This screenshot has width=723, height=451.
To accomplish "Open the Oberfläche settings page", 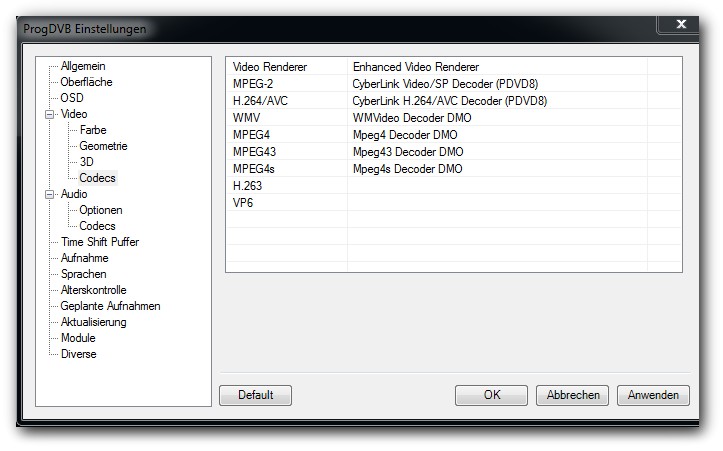I will [x=86, y=82].
